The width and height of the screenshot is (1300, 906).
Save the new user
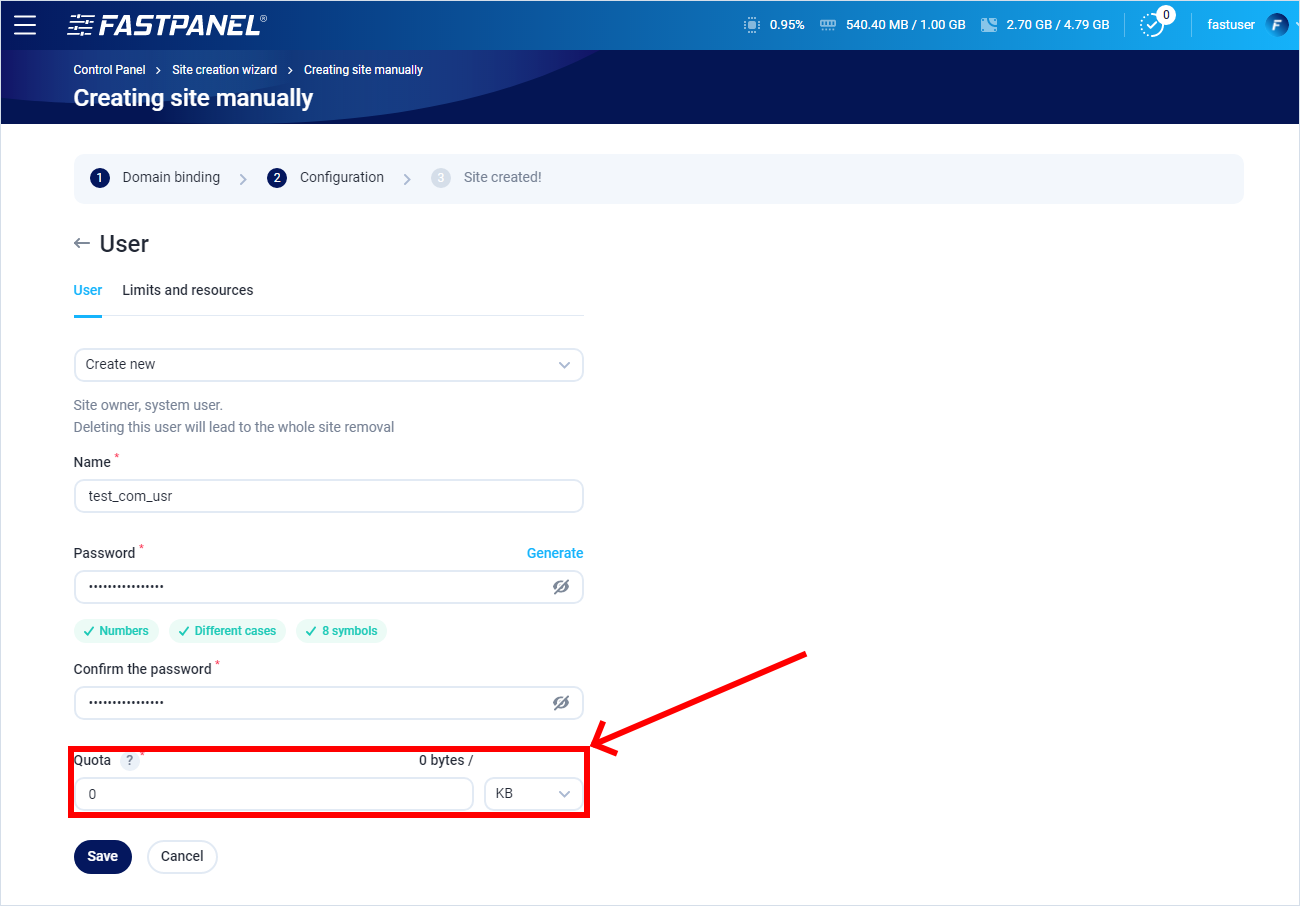(x=103, y=857)
